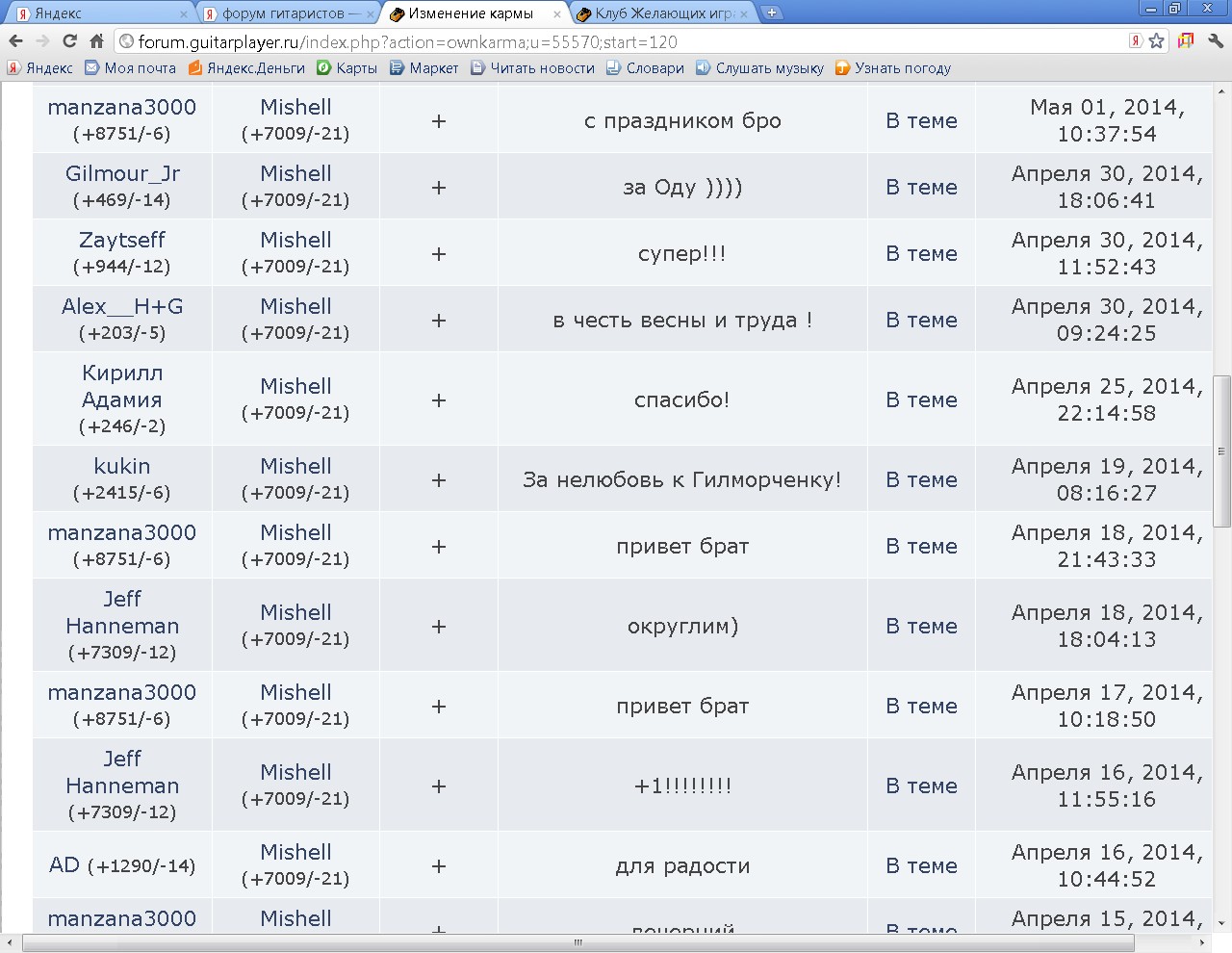Image resolution: width=1232 pixels, height=953 pixels.
Task: Open manzana3000 link in 'с праздником бро' row
Action: pyautogui.click(x=122, y=107)
